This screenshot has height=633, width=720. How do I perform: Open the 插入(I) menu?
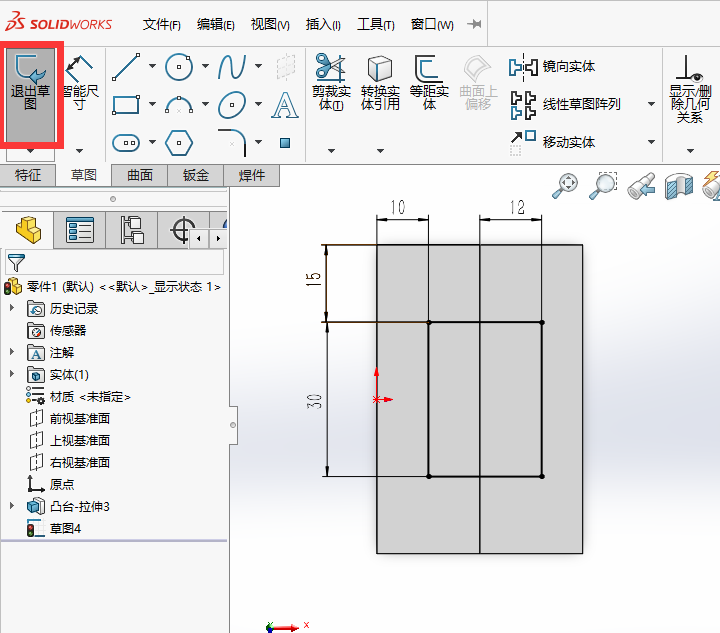[323, 24]
